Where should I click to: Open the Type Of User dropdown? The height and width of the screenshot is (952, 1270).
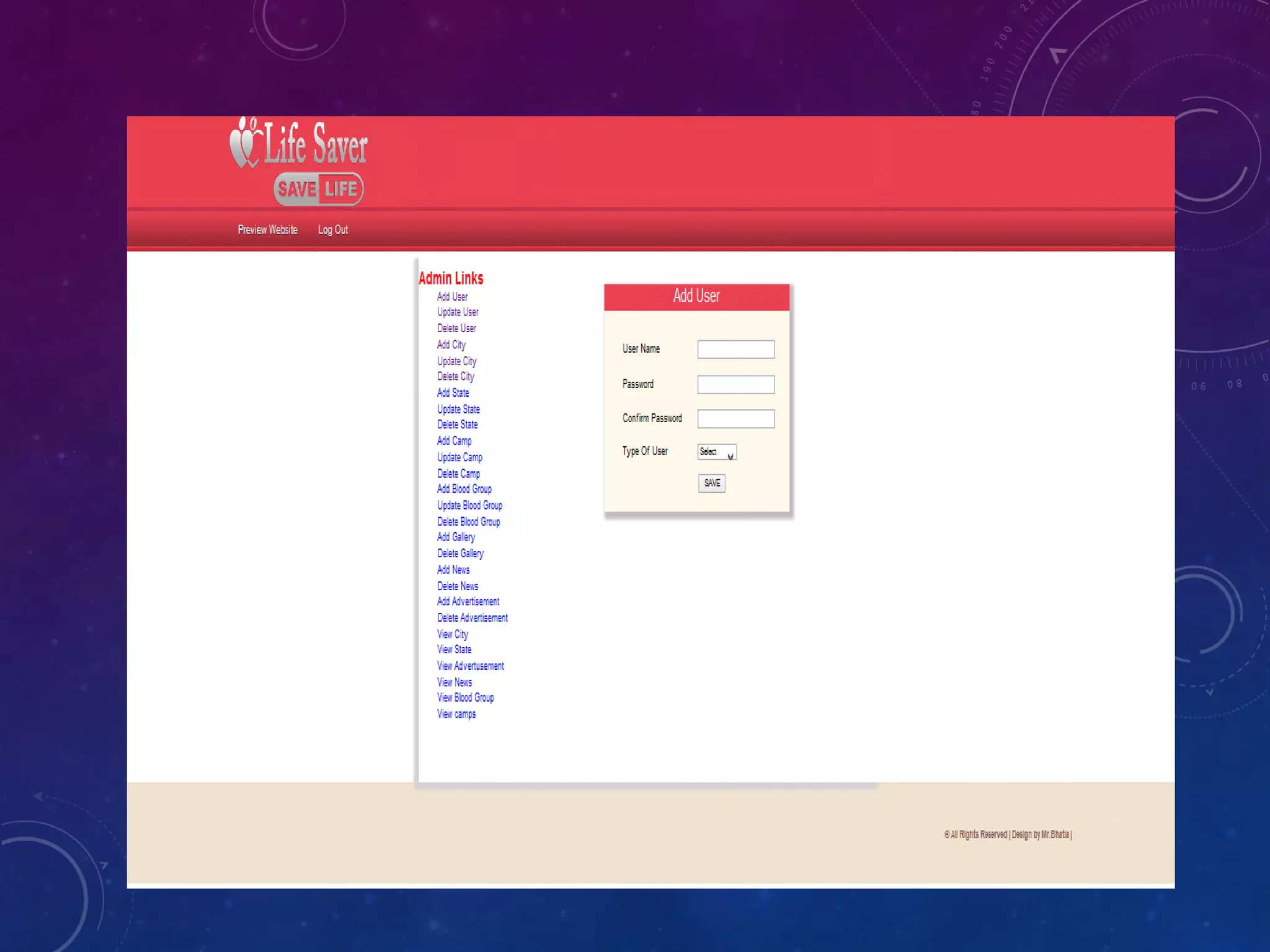(716, 452)
